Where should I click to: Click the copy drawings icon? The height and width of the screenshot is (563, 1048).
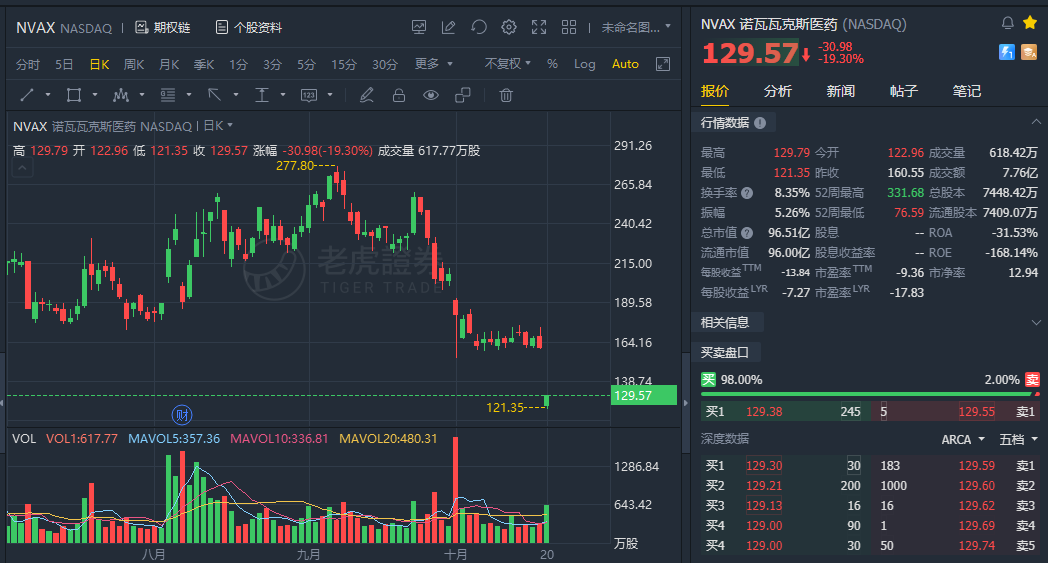point(463,95)
